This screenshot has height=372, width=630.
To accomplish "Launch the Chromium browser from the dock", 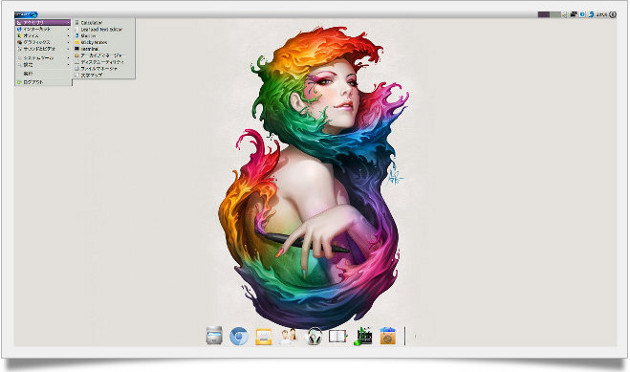I will click(239, 336).
